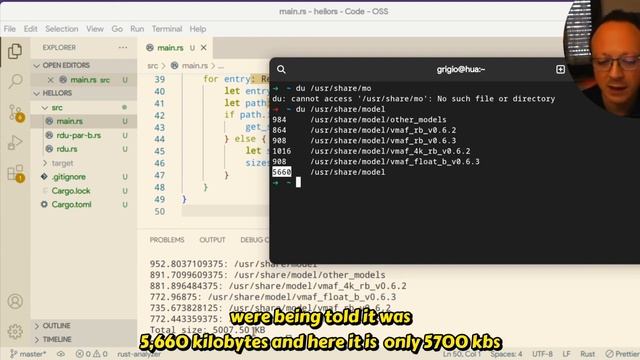The width and height of the screenshot is (640, 360).
Task: Open the Go menu
Action: [x=117, y=29]
